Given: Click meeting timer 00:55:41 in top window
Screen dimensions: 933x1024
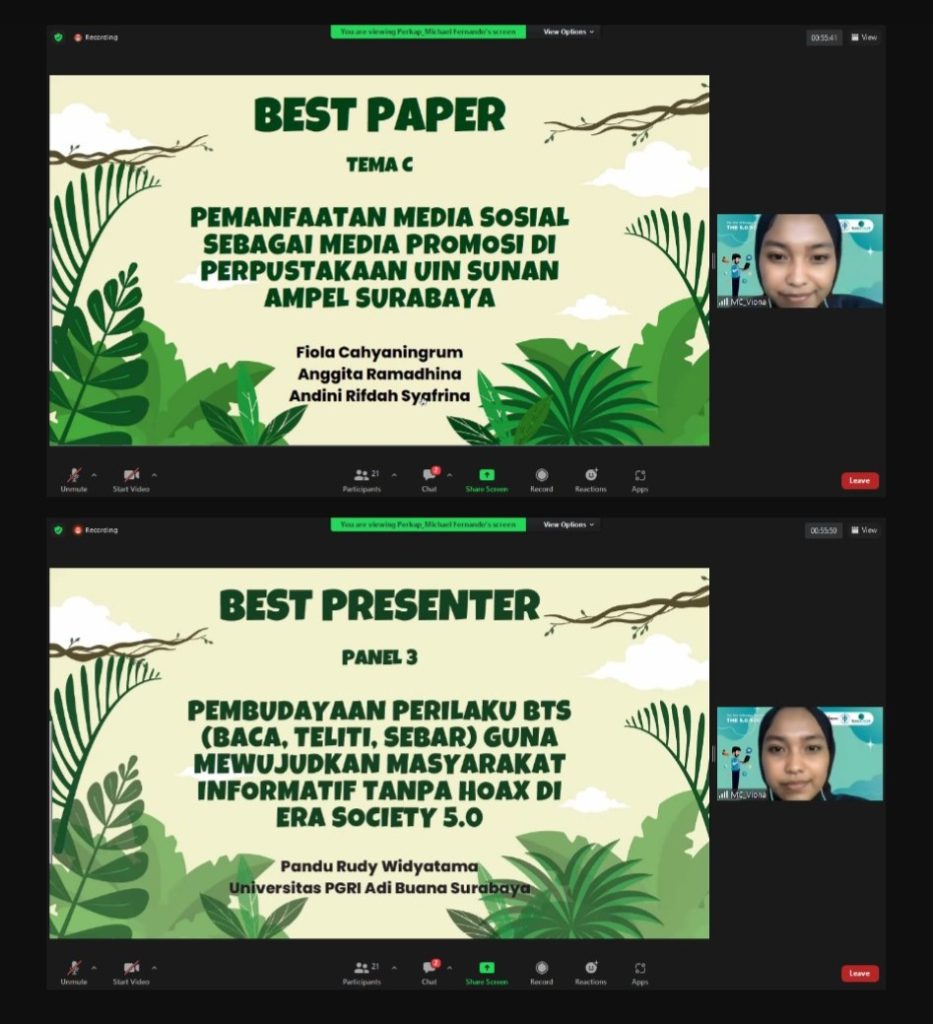Looking at the screenshot, I should 823,38.
